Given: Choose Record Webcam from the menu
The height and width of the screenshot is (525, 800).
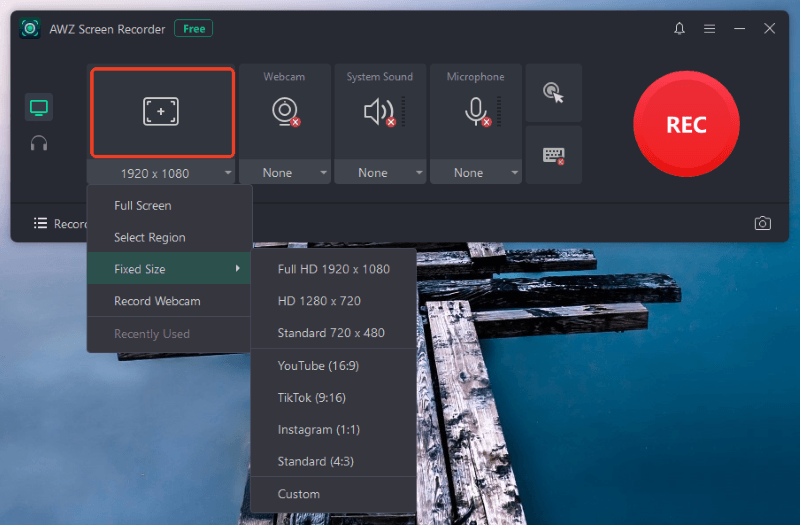Looking at the screenshot, I should [x=169, y=301].
